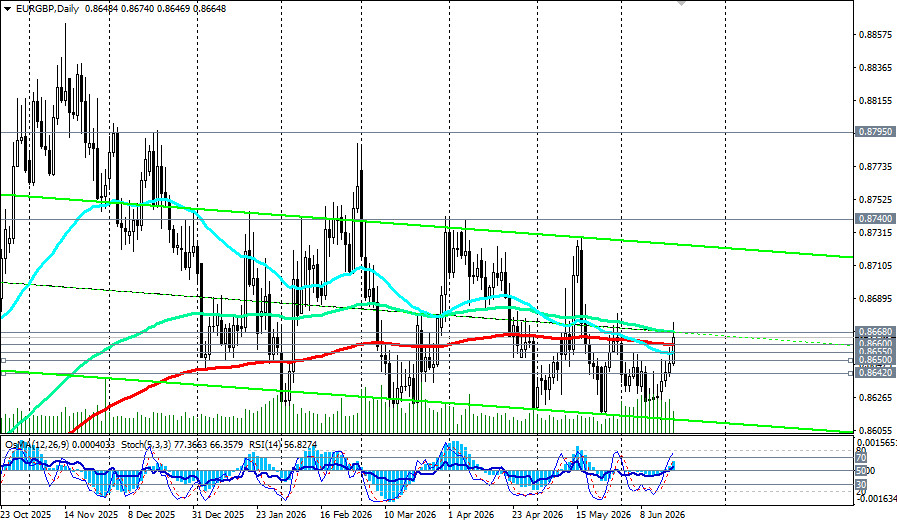This screenshot has height=525, width=897.
Task: Click the 15 May 2026 date label
Action: coord(602,515)
